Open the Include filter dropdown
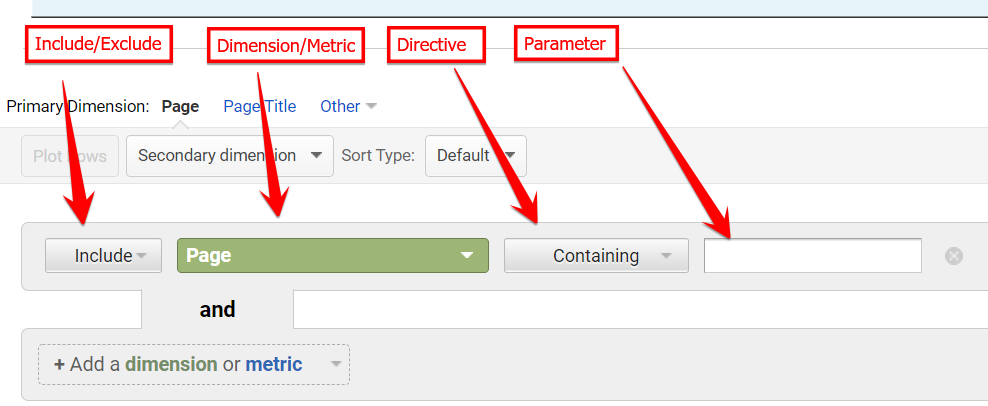 click(104, 256)
